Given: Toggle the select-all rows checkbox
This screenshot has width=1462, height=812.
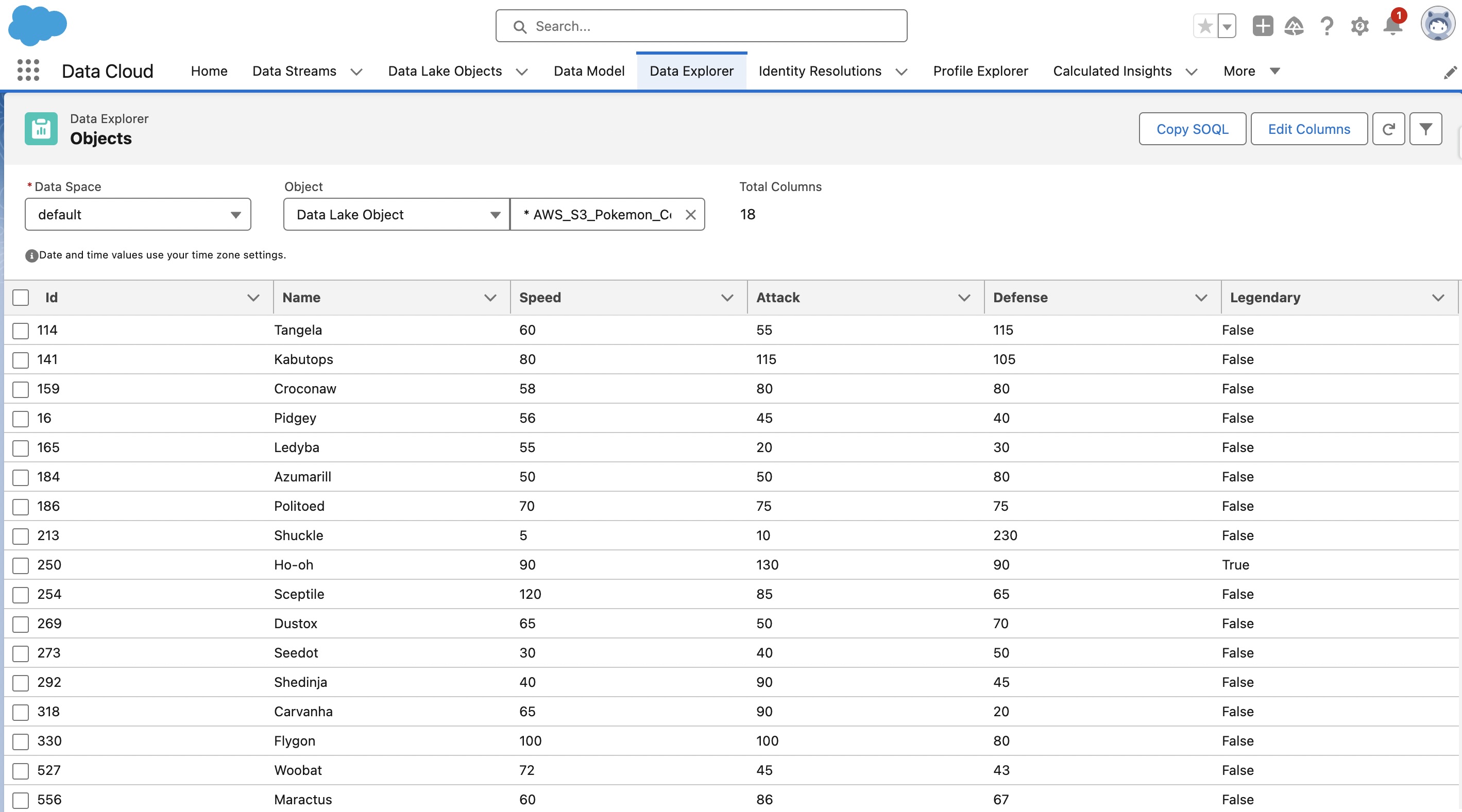Looking at the screenshot, I should point(21,297).
